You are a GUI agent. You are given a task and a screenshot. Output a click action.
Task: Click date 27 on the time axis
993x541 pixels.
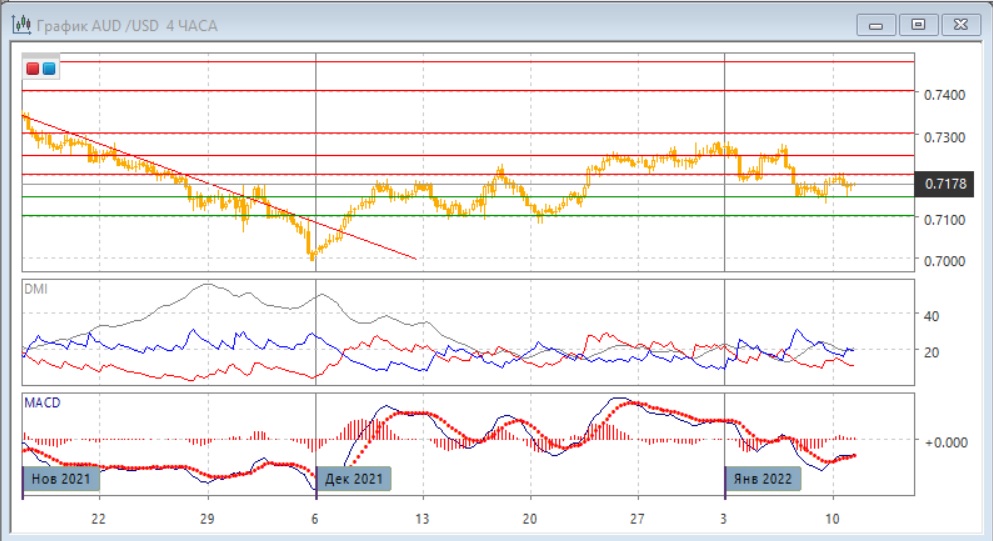pyautogui.click(x=637, y=519)
